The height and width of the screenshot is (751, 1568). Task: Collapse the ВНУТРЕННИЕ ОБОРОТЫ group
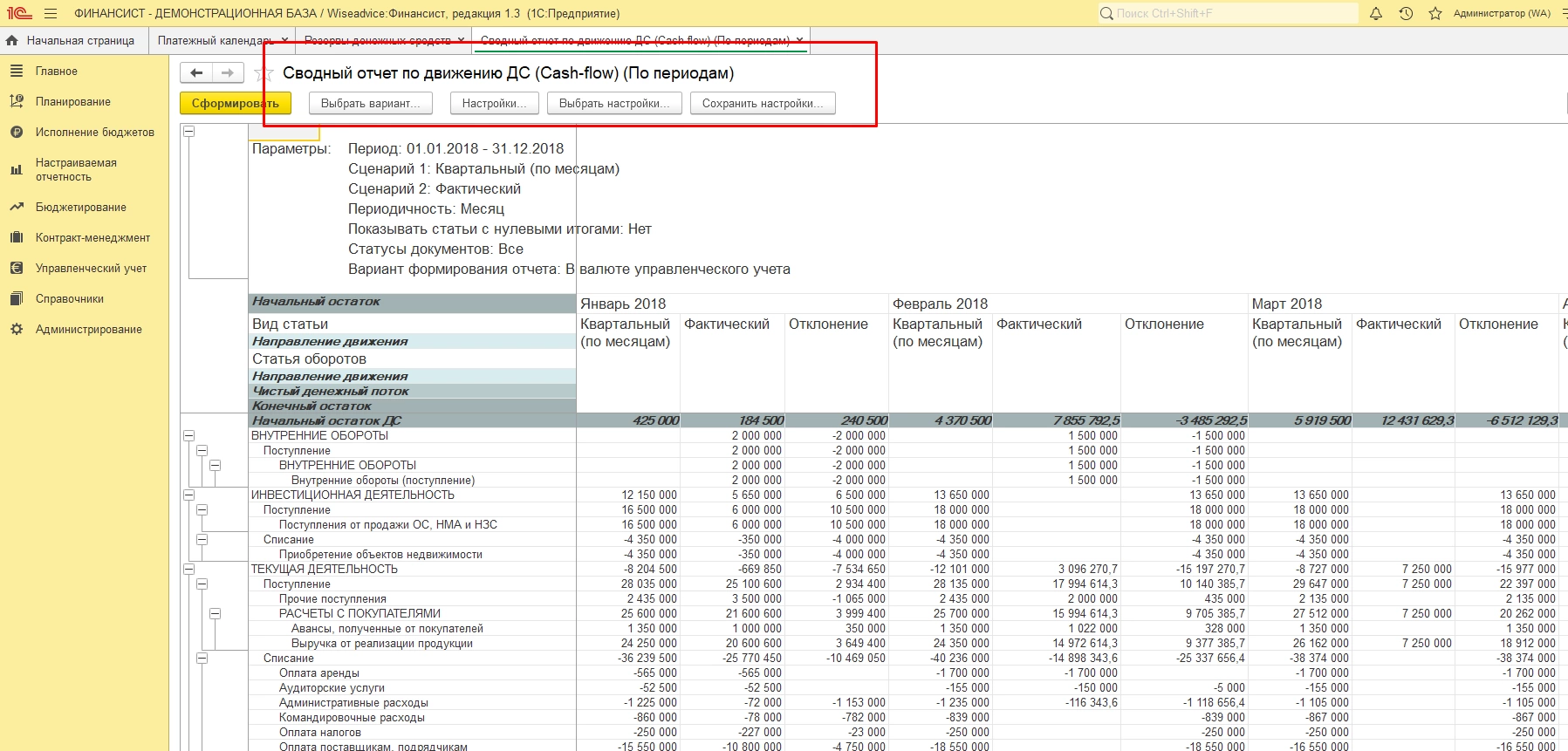(x=188, y=435)
